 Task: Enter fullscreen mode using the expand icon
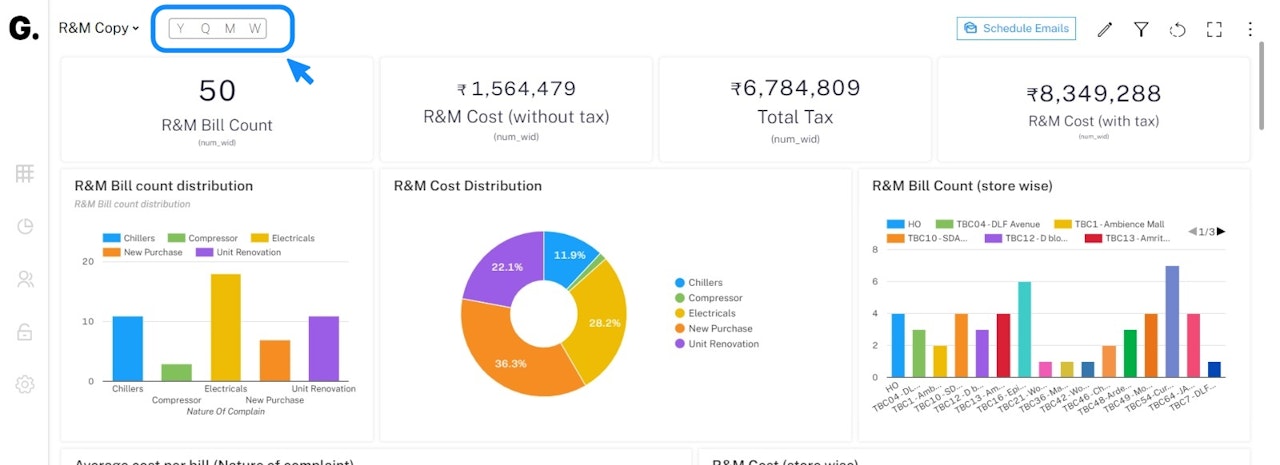tap(1214, 29)
